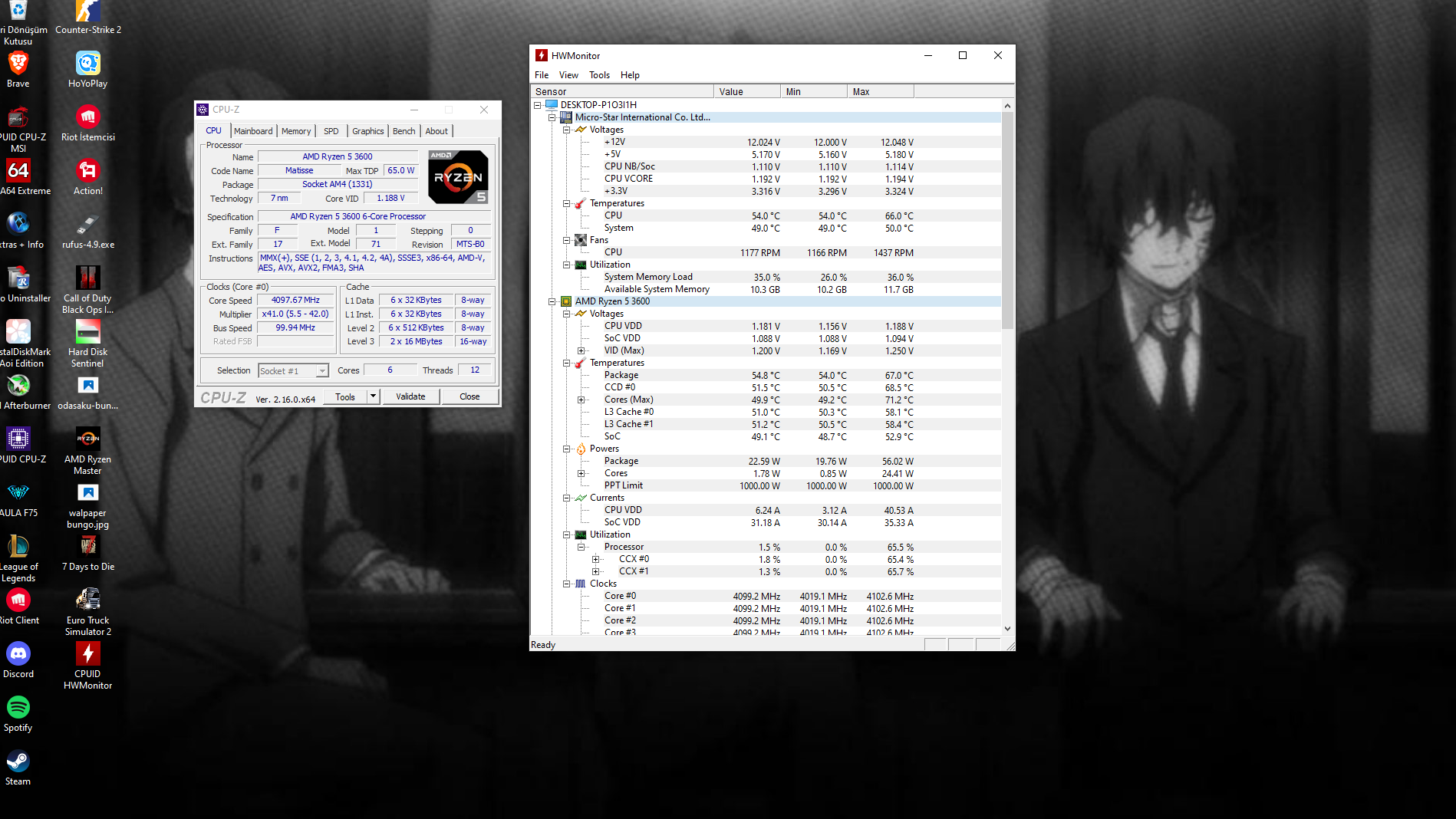The image size is (1456, 819).
Task: Switch to the Mainboard tab in CPU-Z
Action: pyautogui.click(x=253, y=131)
